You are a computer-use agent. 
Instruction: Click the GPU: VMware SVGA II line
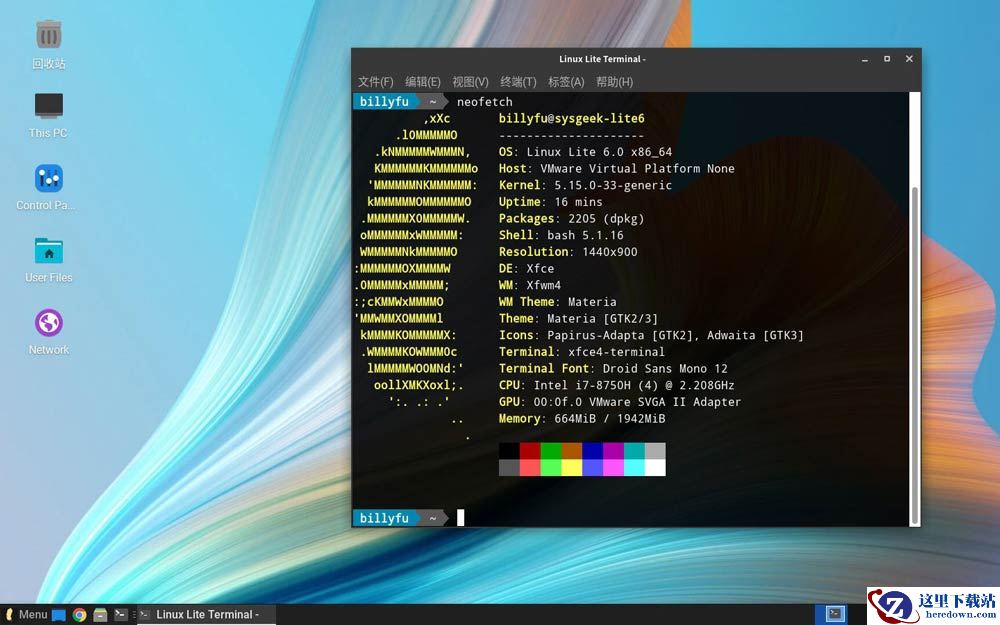pos(620,402)
